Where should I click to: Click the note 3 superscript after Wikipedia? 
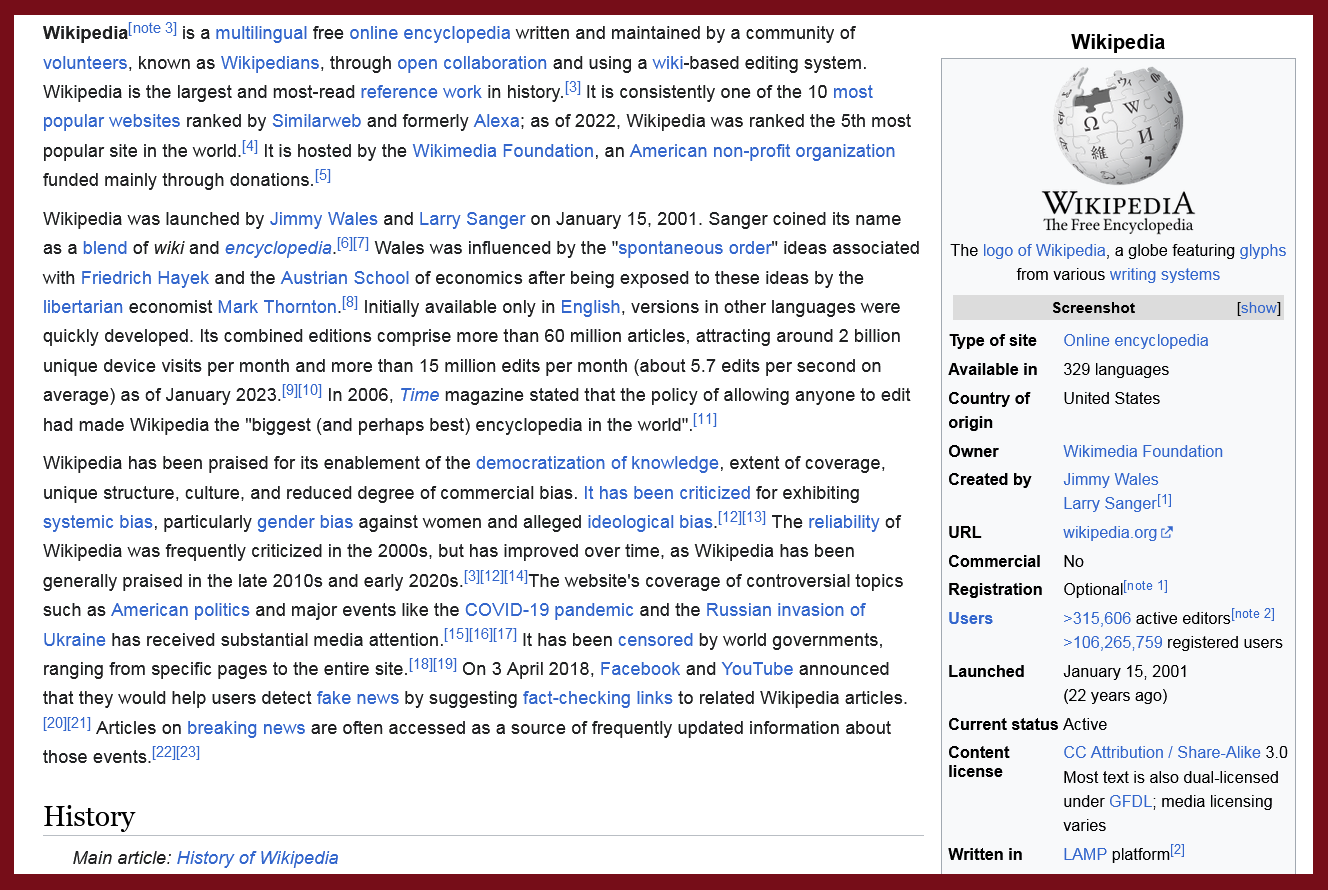point(153,28)
